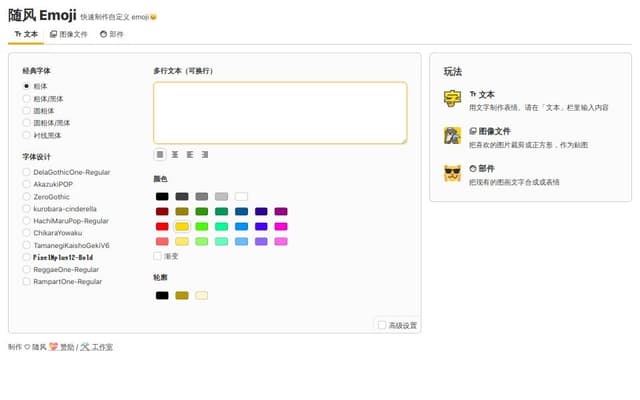
Task: Choose the DelaGothicOne-Regular font
Action: click(27, 172)
